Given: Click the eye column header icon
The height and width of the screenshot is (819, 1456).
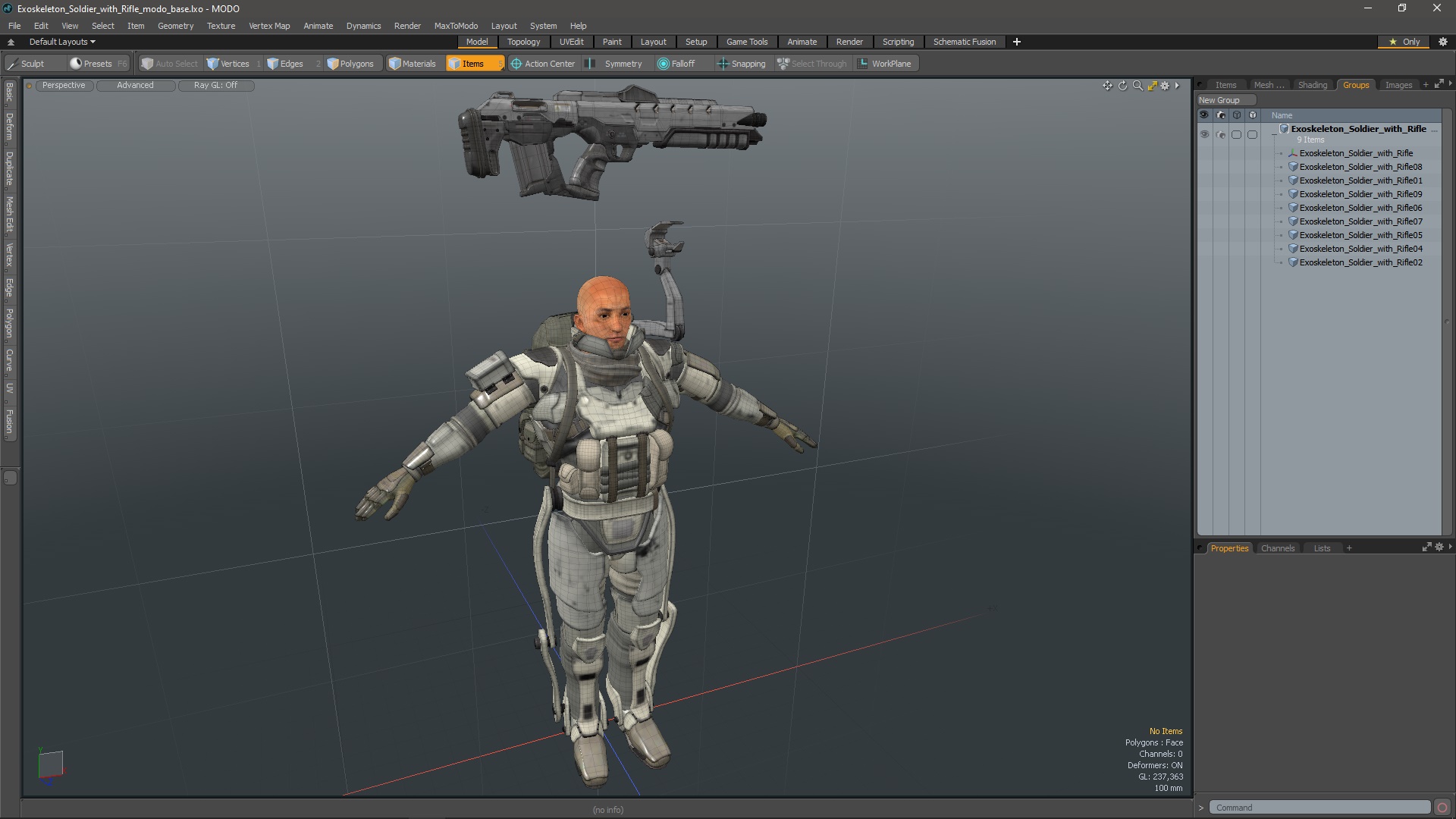Looking at the screenshot, I should point(1203,115).
